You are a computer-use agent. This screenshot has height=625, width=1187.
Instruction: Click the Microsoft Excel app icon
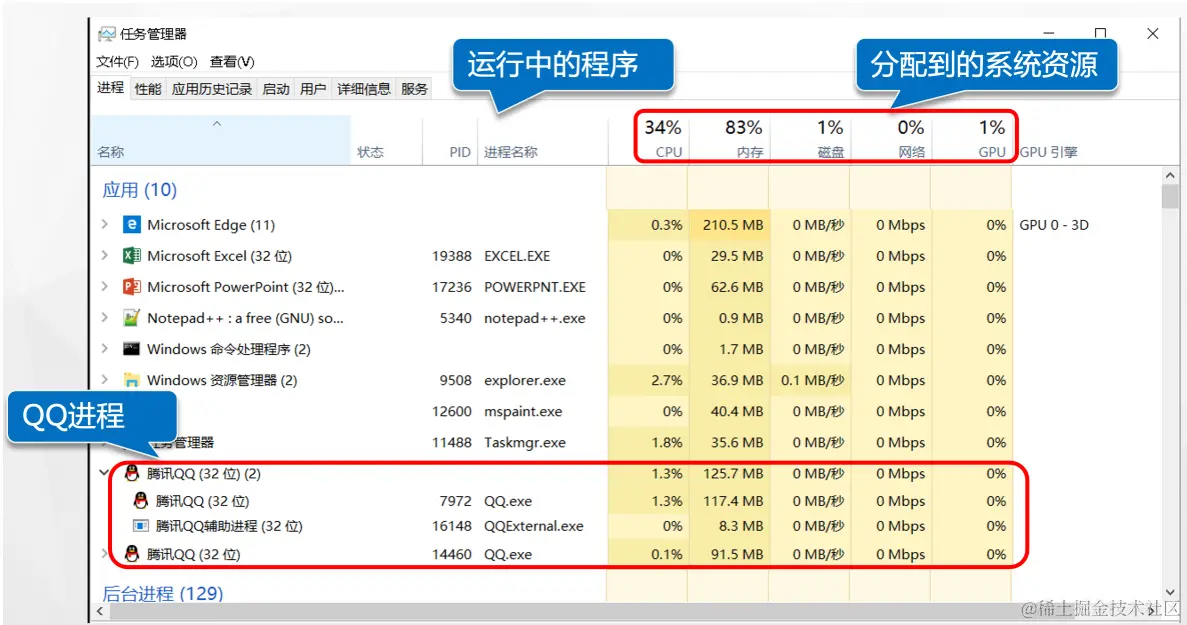pos(132,256)
